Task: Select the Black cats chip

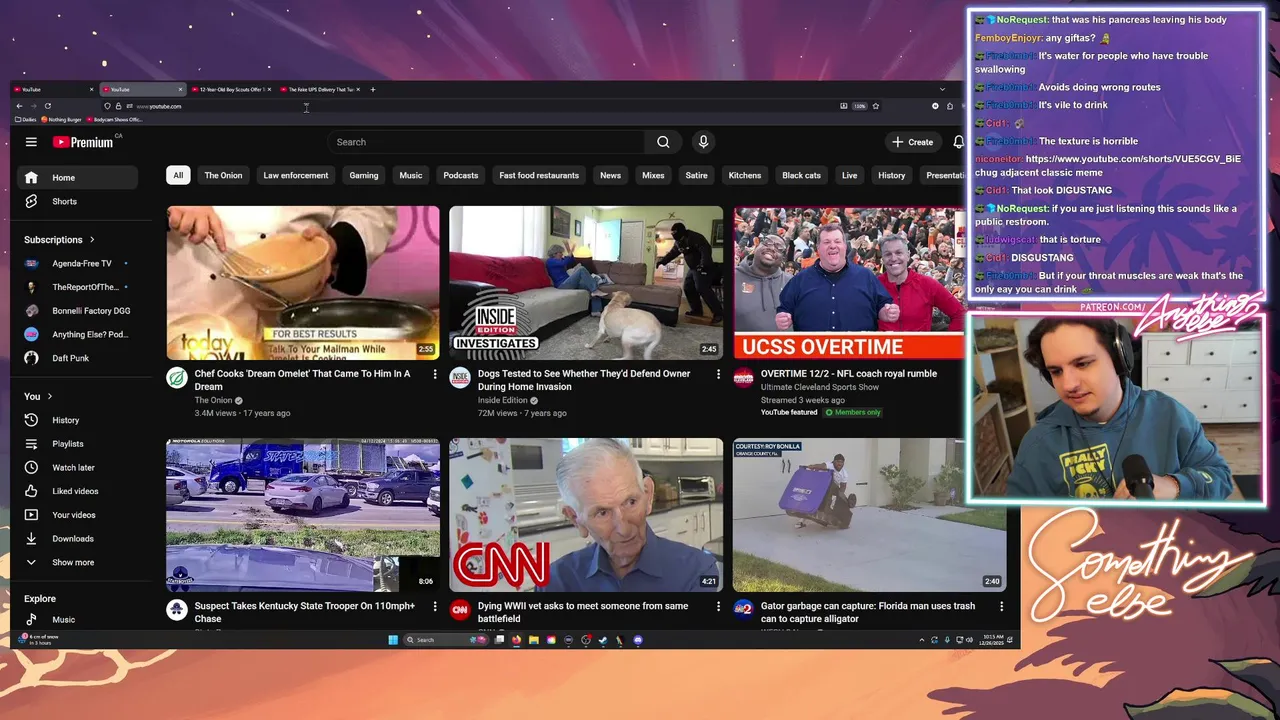Action: click(801, 175)
